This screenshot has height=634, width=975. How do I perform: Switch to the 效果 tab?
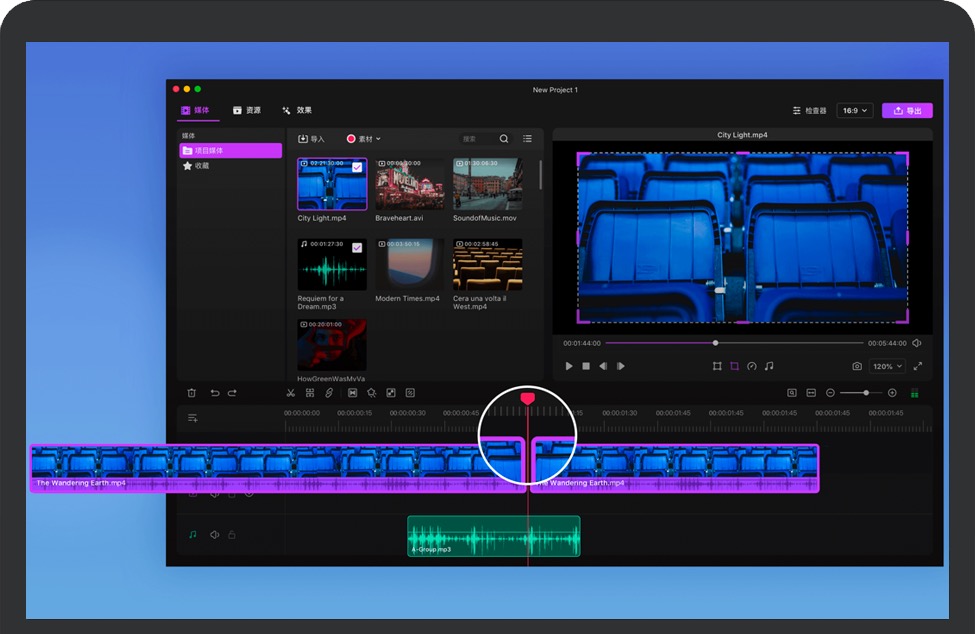297,111
